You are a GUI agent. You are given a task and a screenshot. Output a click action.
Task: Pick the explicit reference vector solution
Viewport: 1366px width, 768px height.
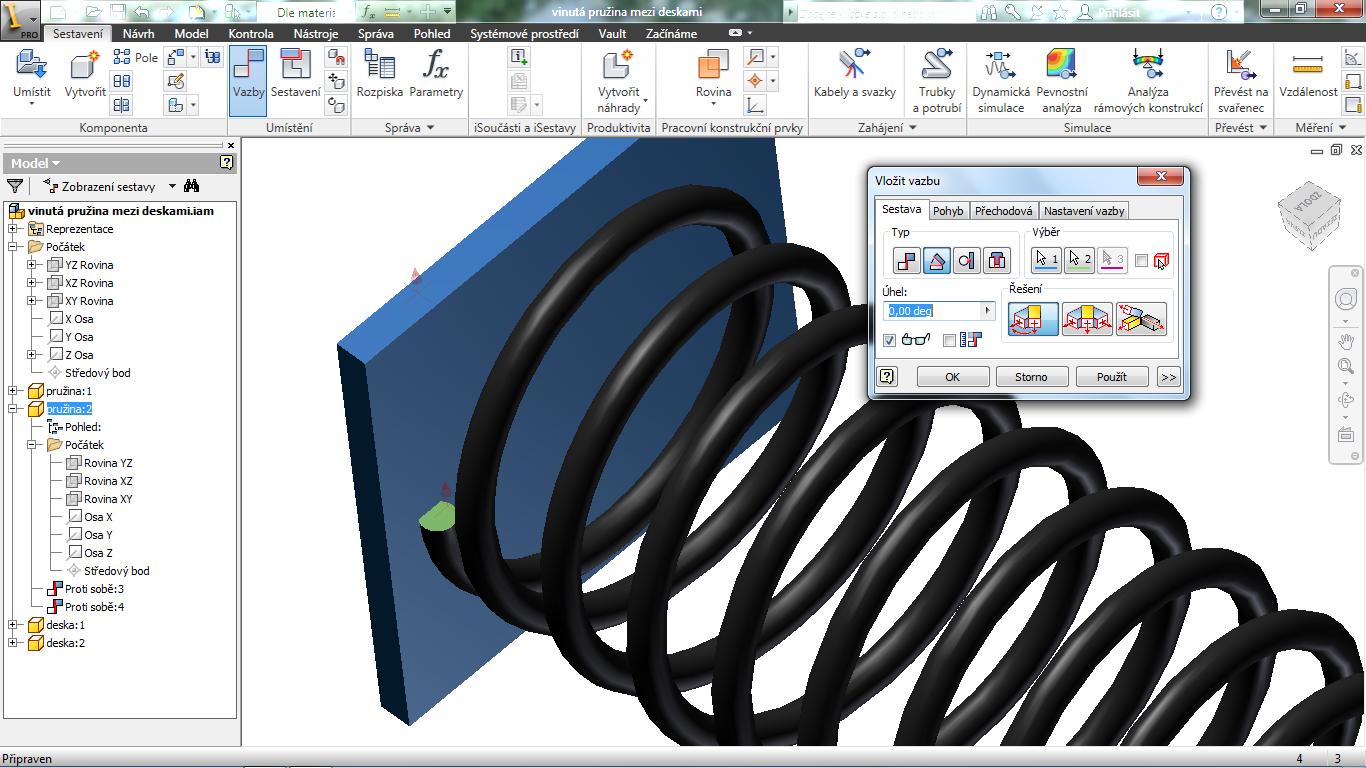point(1141,320)
